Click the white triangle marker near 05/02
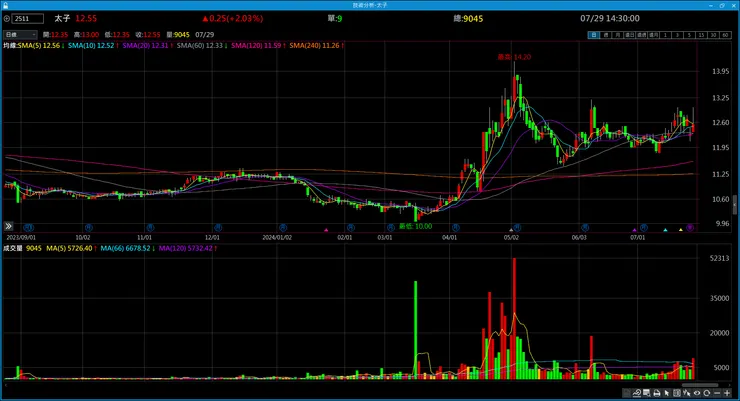The width and height of the screenshot is (740, 401). tap(511, 230)
